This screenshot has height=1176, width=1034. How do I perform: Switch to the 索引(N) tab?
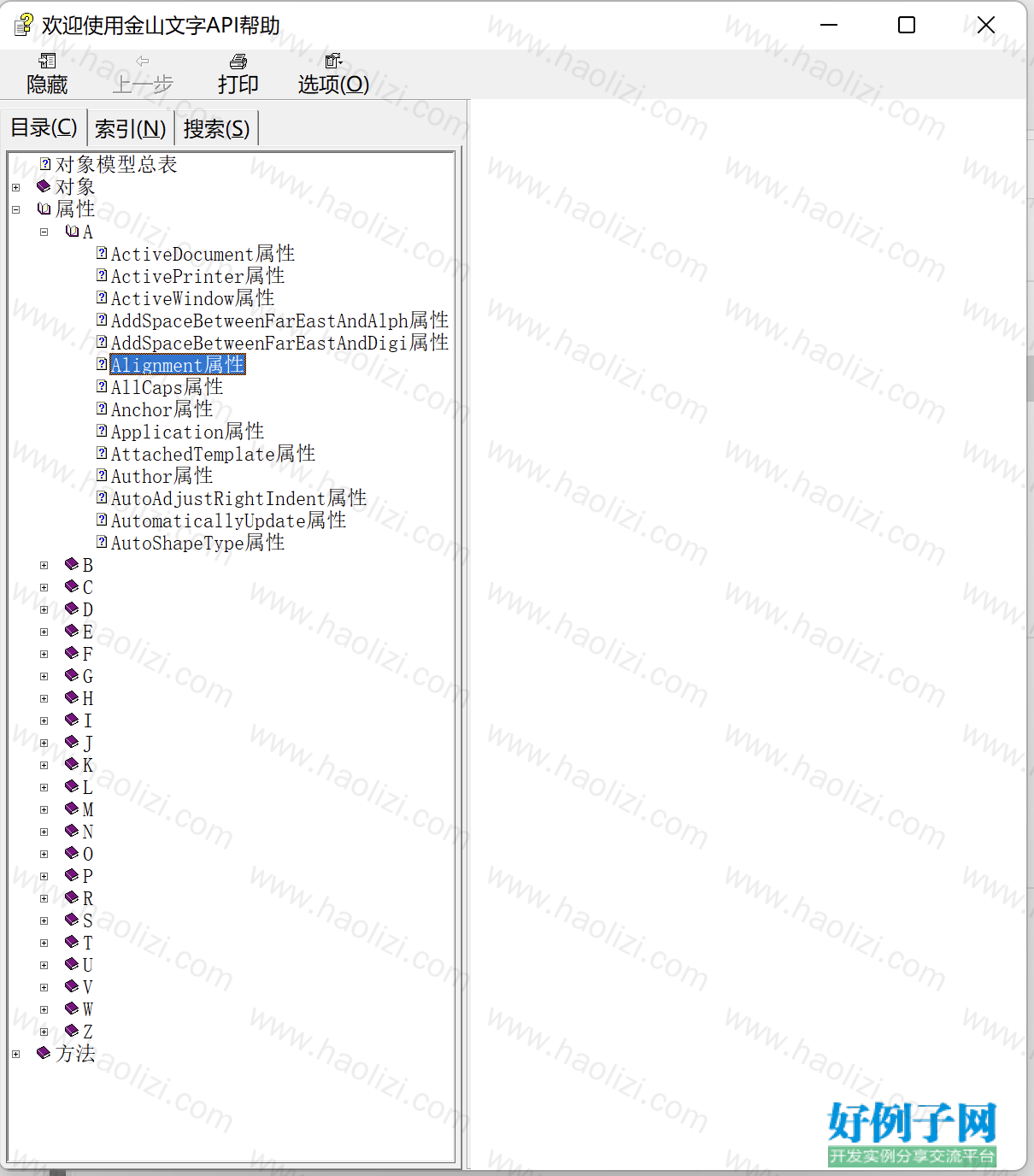[130, 128]
